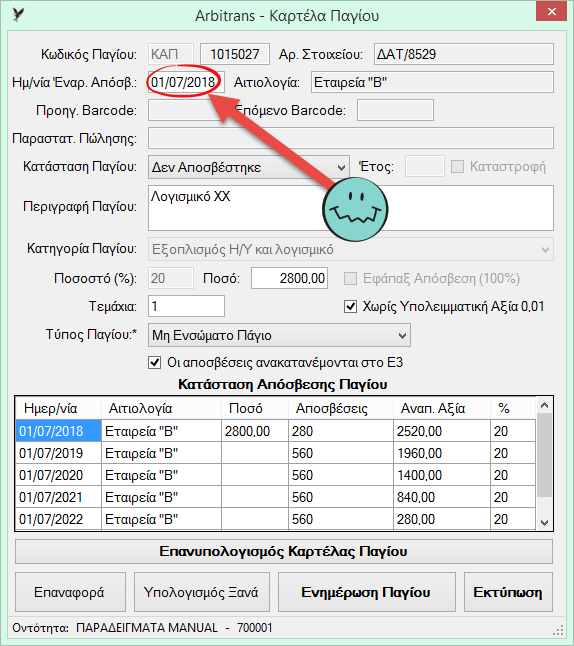Click the Ποσό field showing 2800,00
This screenshot has height=646, width=574.
click(289, 279)
